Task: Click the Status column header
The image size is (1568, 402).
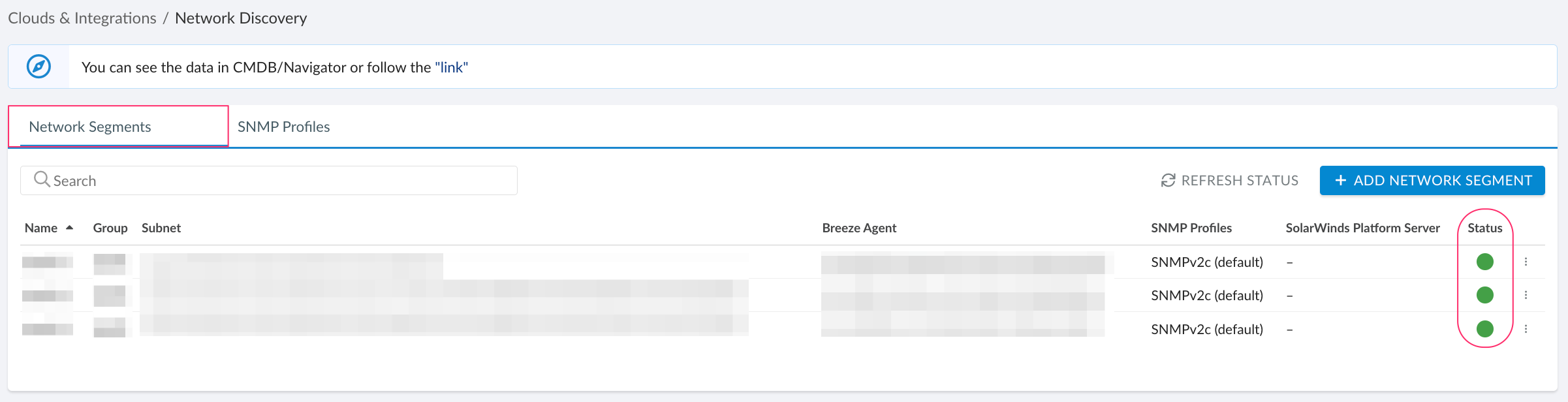Action: click(x=1484, y=228)
